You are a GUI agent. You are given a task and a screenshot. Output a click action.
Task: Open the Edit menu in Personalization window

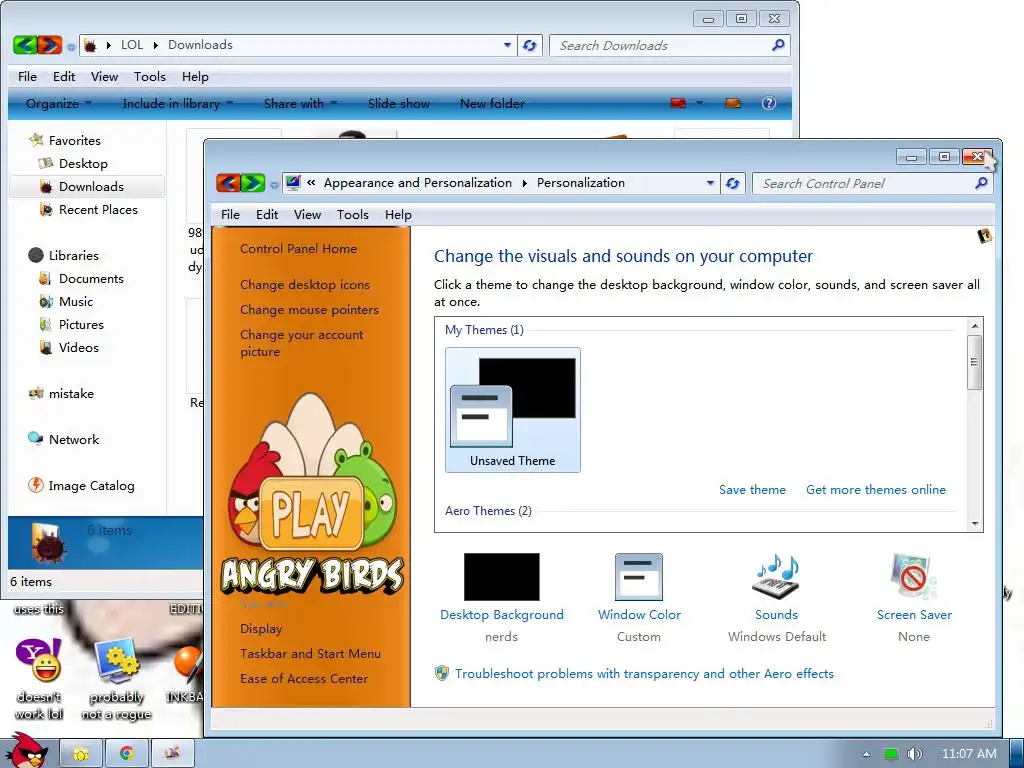click(266, 214)
